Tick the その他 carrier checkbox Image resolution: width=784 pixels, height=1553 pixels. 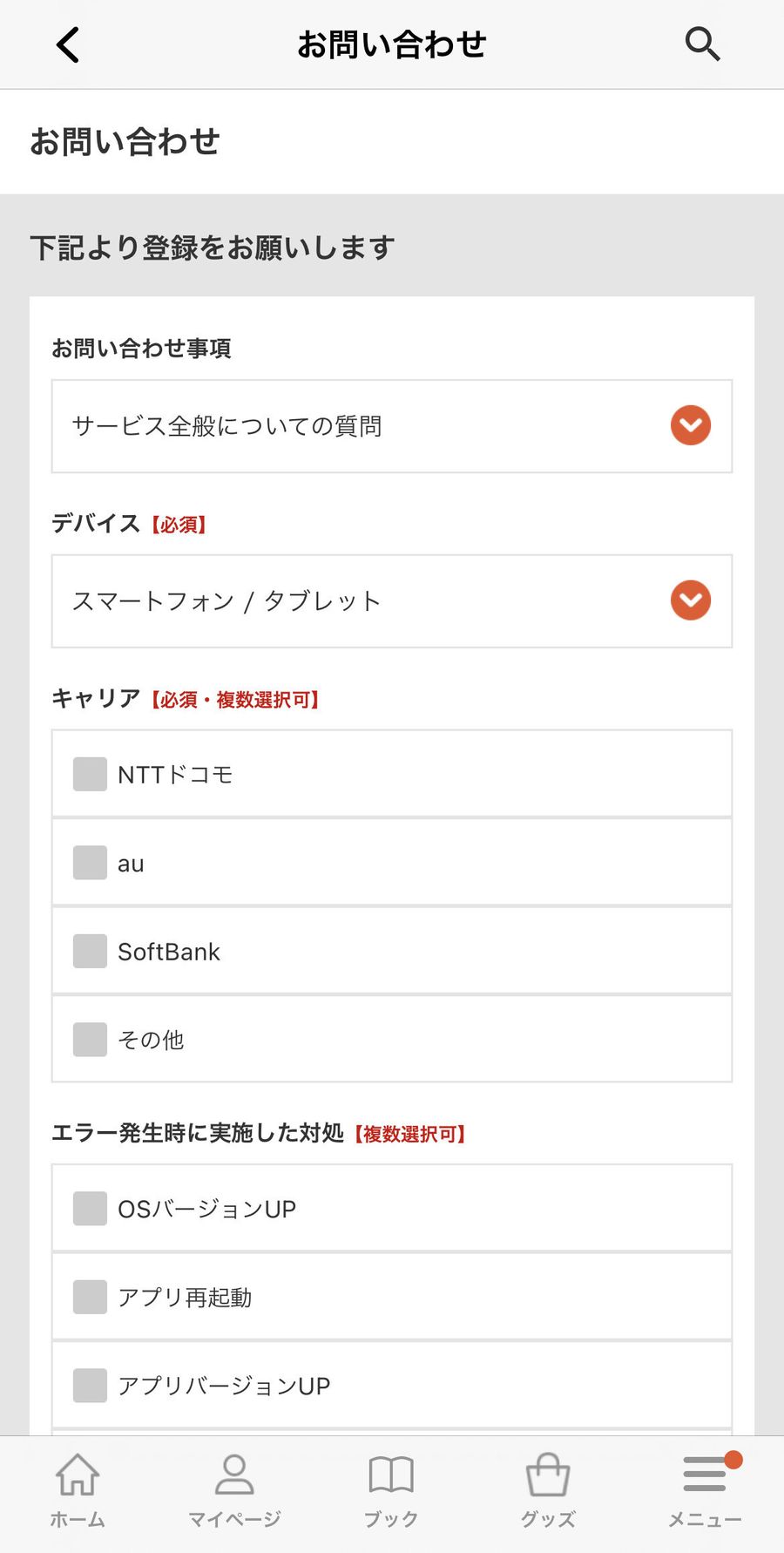[90, 1040]
